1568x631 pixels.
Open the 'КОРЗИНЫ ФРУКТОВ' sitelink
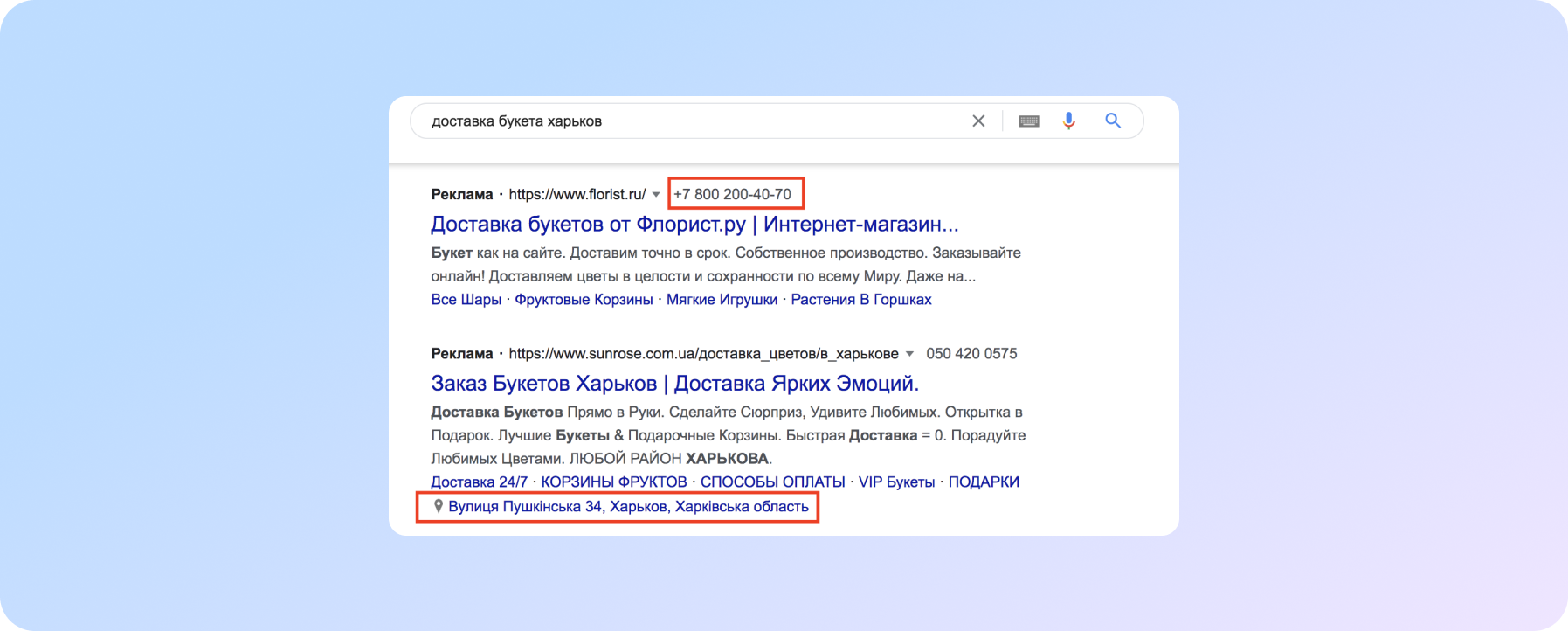[x=614, y=482]
